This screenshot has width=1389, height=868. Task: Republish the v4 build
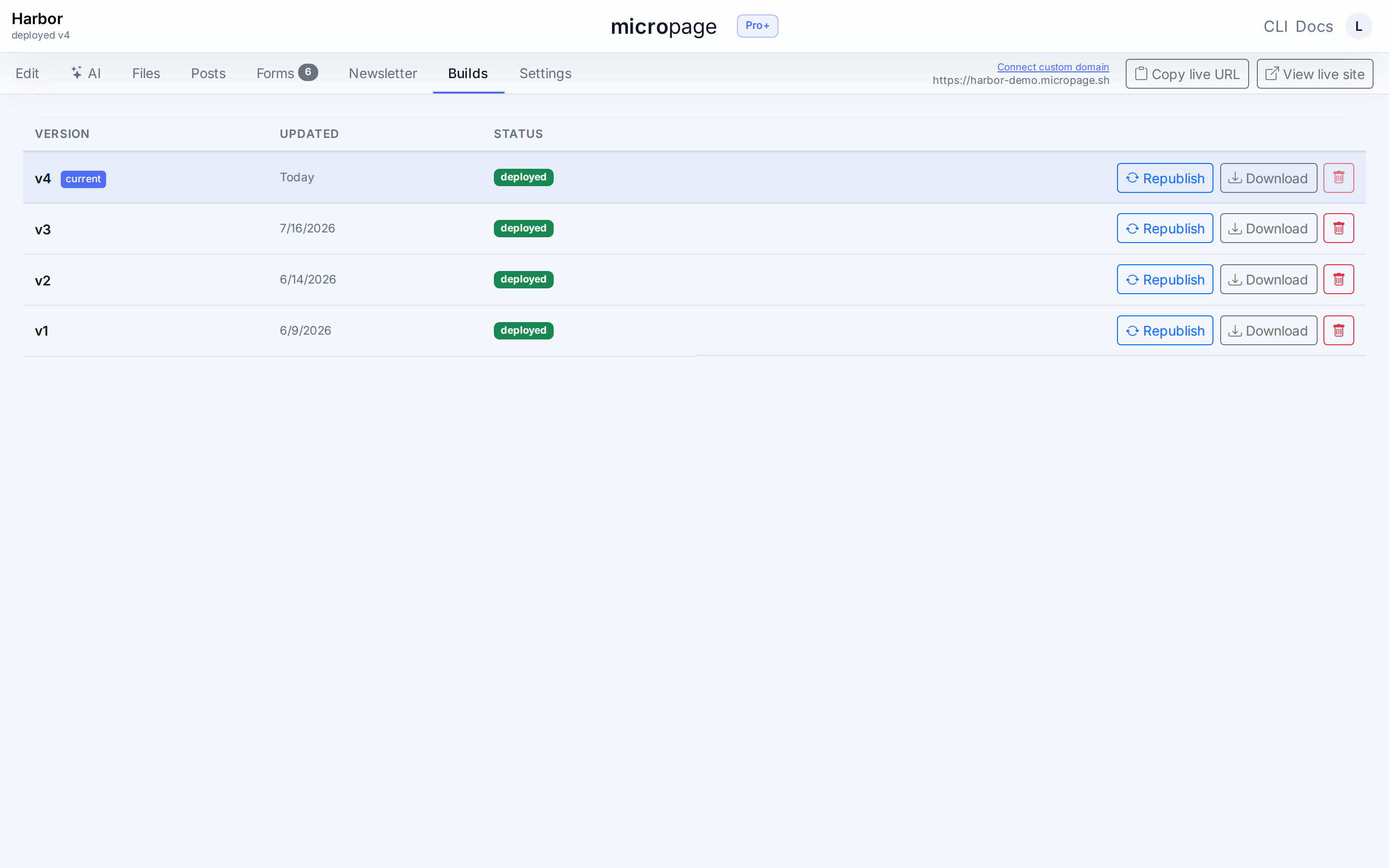(x=1165, y=178)
